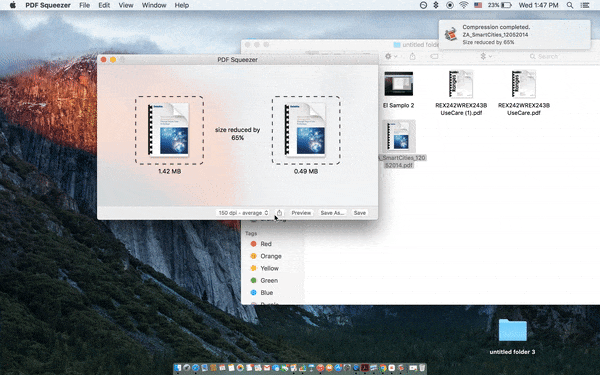Open Spotlight search magnifier icon
The width and height of the screenshot is (600, 375).
point(570,5)
